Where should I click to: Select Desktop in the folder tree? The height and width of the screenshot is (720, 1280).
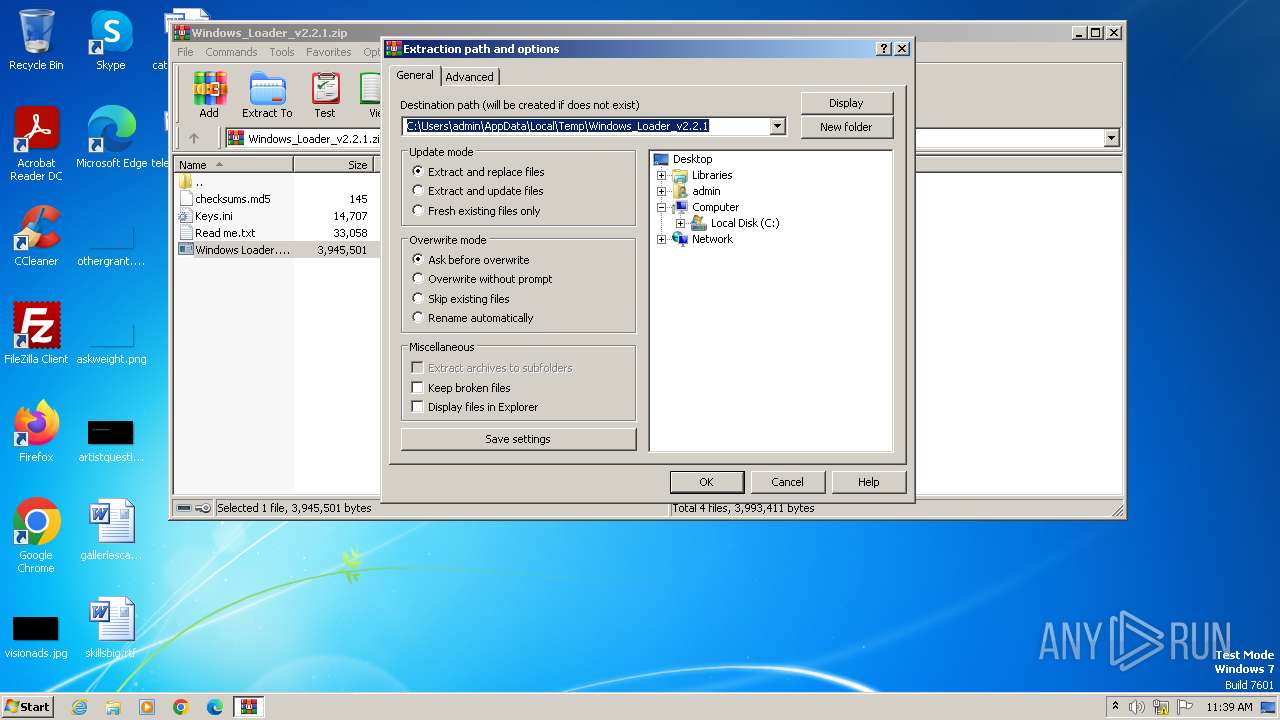tap(692, 159)
